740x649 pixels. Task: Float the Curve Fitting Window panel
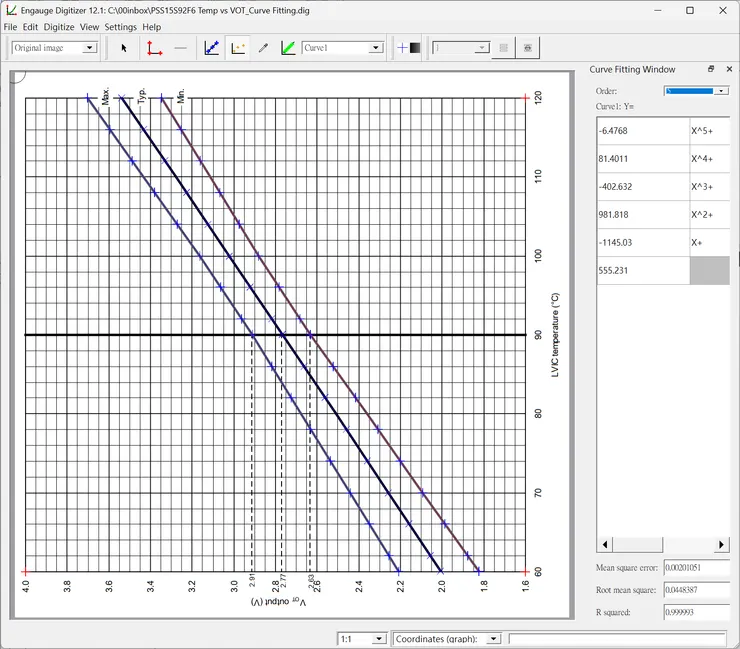coord(711,69)
